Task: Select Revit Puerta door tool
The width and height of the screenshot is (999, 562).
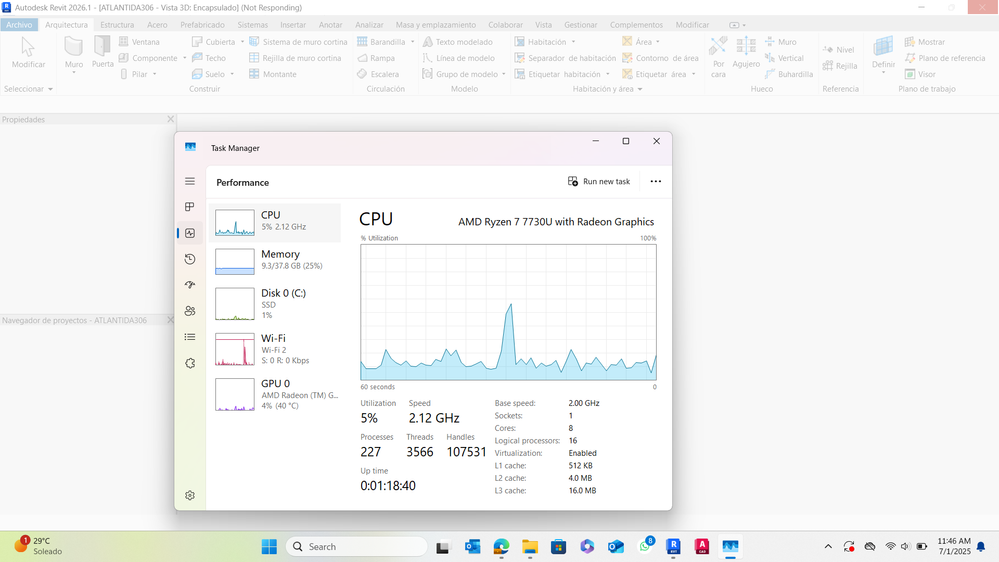Action: click(103, 52)
